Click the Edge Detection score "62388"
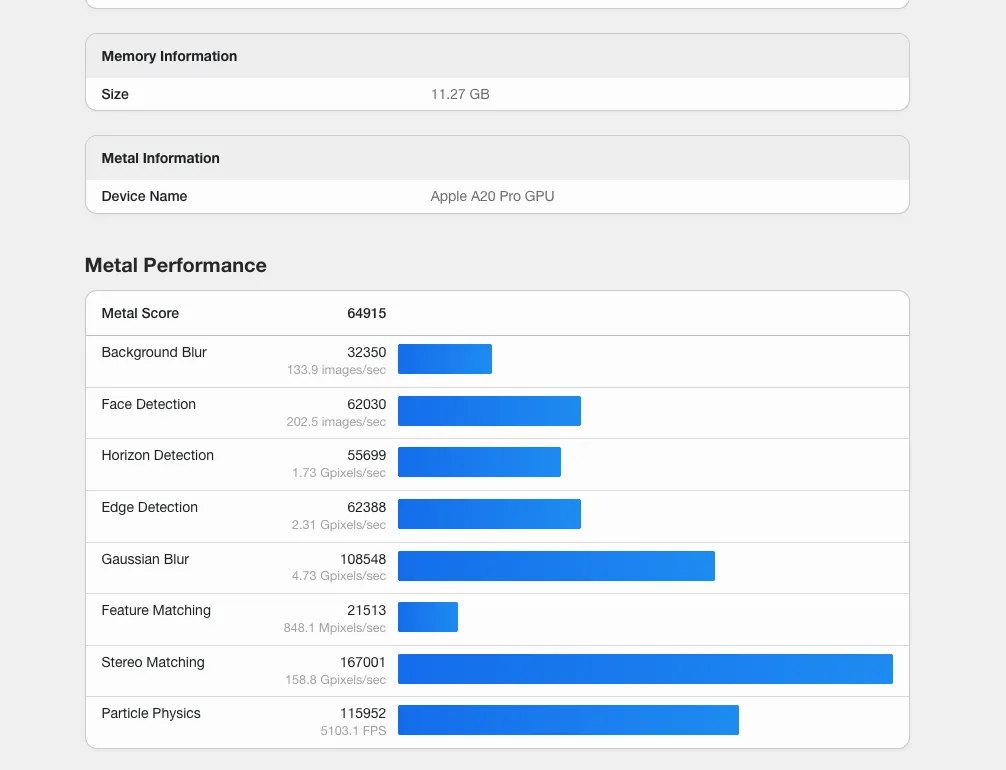Screen dimensions: 1006x770 (x=366, y=508)
